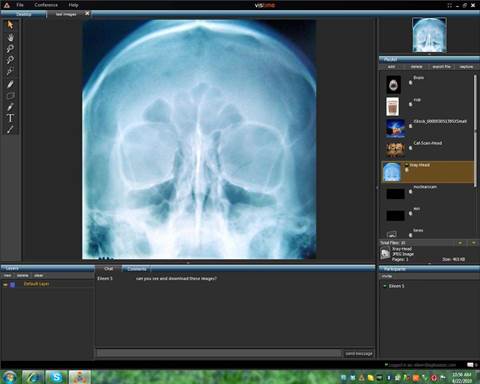Open the File menu
The width and height of the screenshot is (480, 384).
20,5
